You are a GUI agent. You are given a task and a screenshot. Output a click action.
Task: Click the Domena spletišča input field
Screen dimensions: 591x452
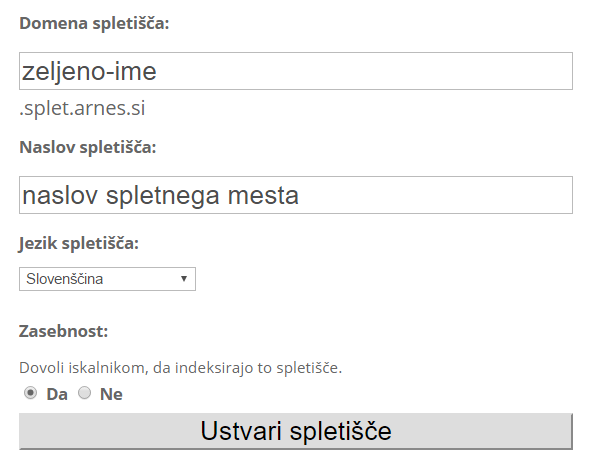pos(296,71)
